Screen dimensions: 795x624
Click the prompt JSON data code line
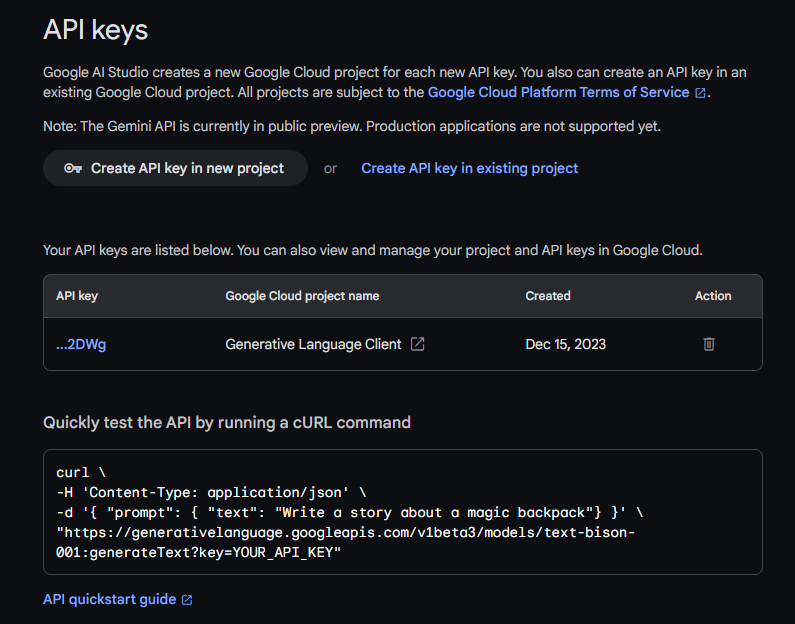[x=350, y=512]
